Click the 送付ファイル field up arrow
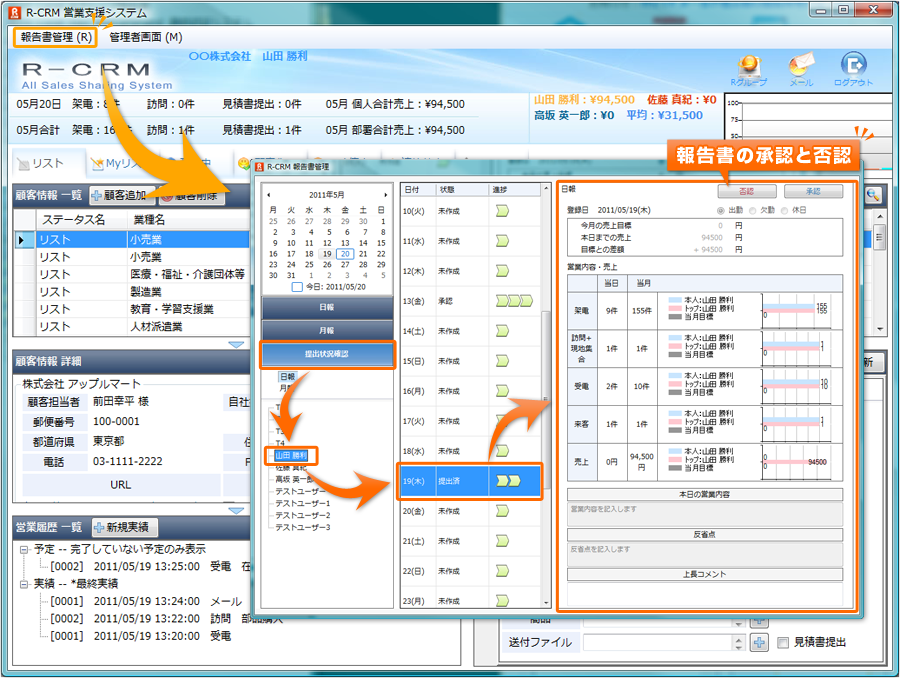The height and width of the screenshot is (678, 900). pos(739,639)
